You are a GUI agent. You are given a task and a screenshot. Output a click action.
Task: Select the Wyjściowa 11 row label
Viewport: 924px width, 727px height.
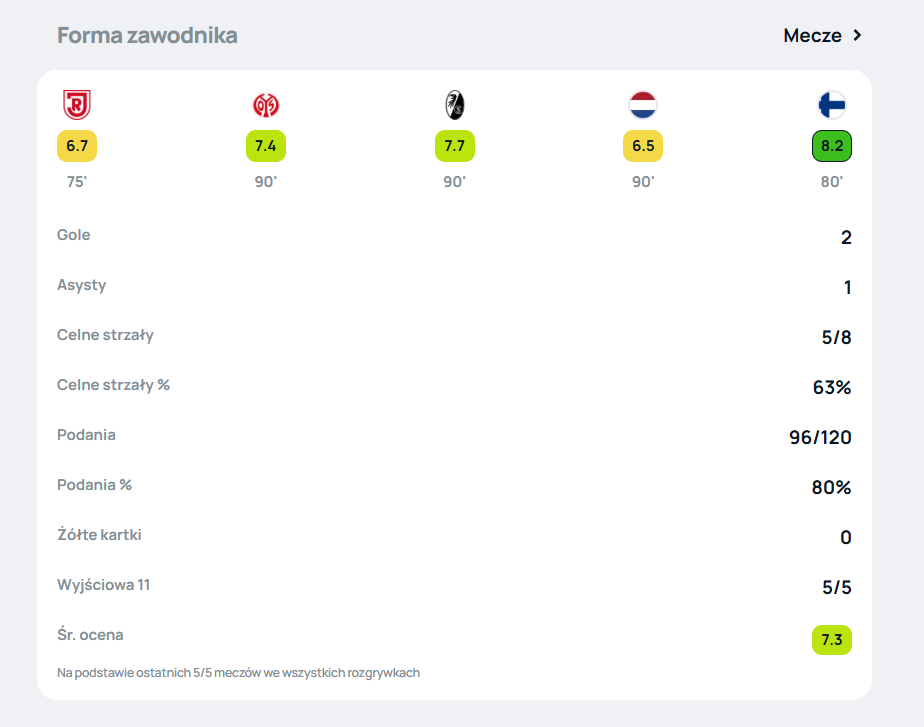pos(103,585)
